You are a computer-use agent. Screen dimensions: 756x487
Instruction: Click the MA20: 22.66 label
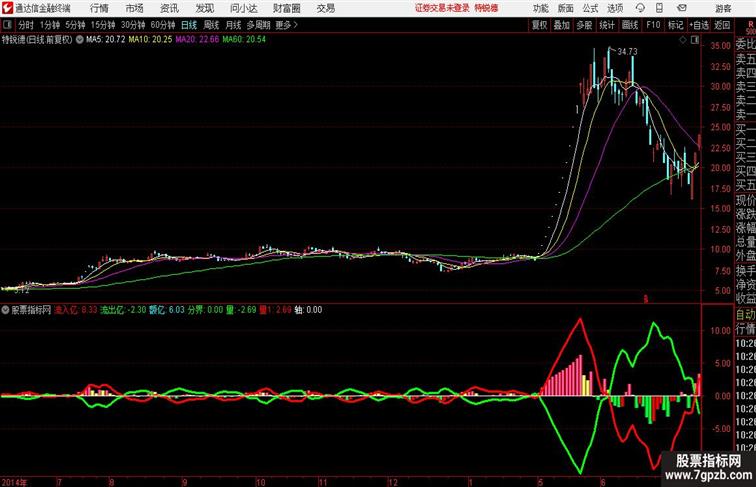[197, 40]
